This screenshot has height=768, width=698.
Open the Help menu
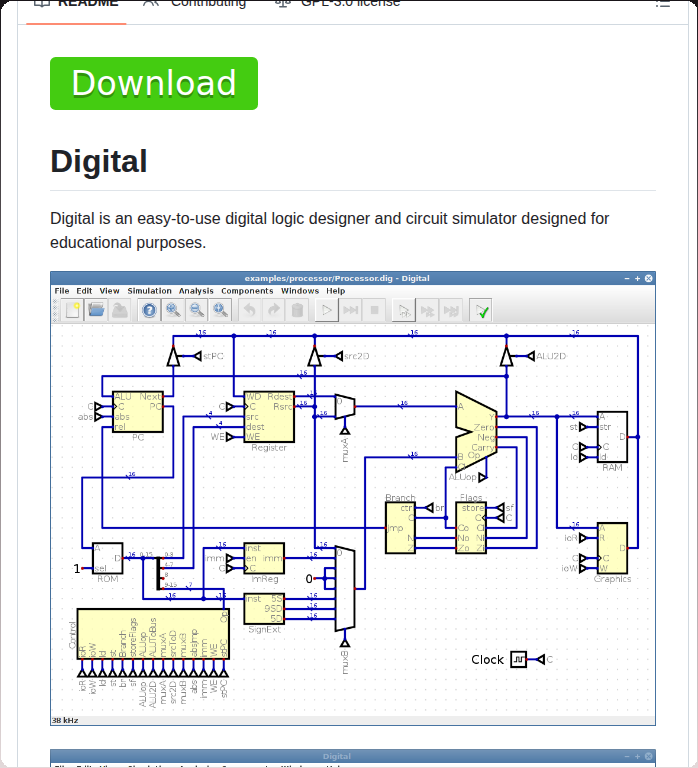coord(336,291)
